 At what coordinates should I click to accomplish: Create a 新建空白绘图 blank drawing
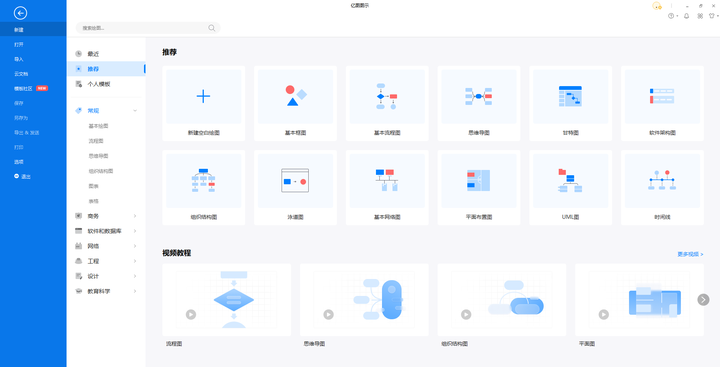click(x=203, y=103)
